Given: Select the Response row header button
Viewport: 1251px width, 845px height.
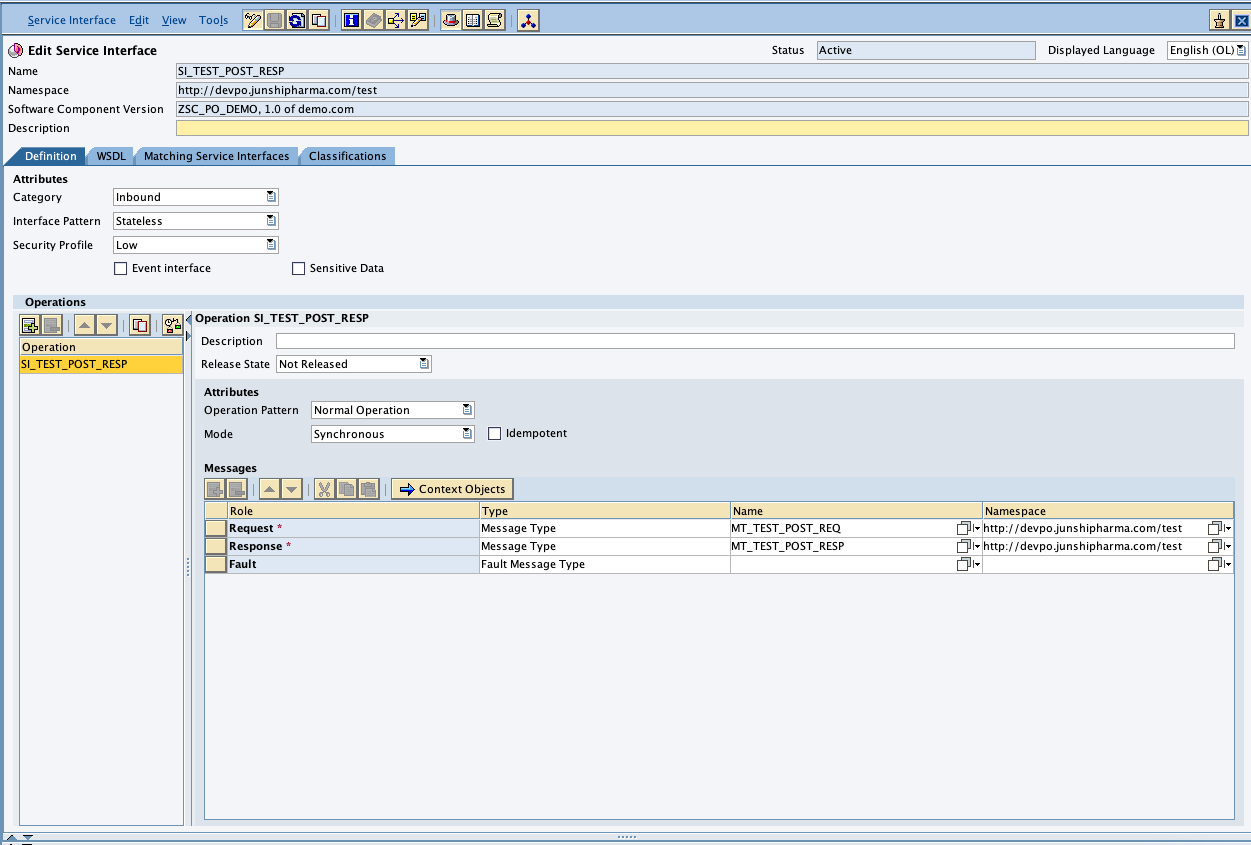Looking at the screenshot, I should pos(216,546).
